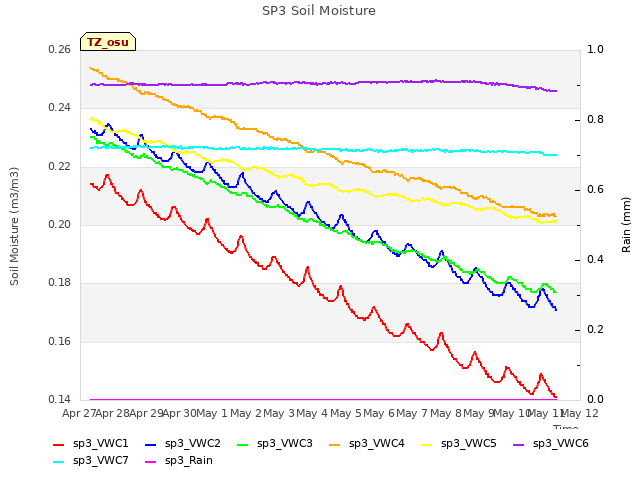Image resolution: width=640 pixels, height=480 pixels.
Task: Select the sp3_VWC3 legend label
Action: coord(284,444)
